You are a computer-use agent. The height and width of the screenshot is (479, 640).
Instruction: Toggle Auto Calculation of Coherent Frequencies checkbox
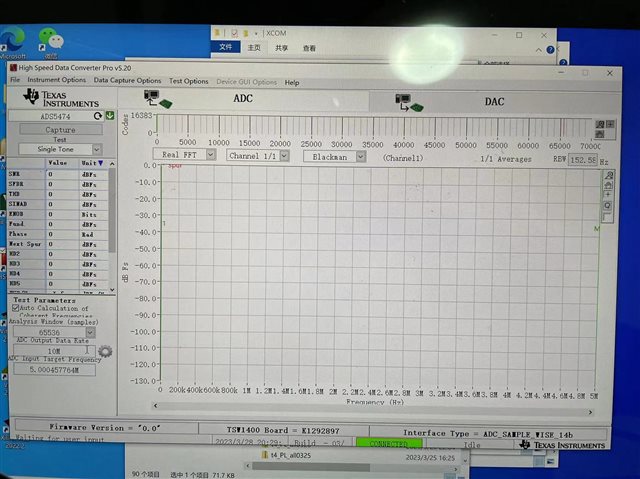(16, 308)
